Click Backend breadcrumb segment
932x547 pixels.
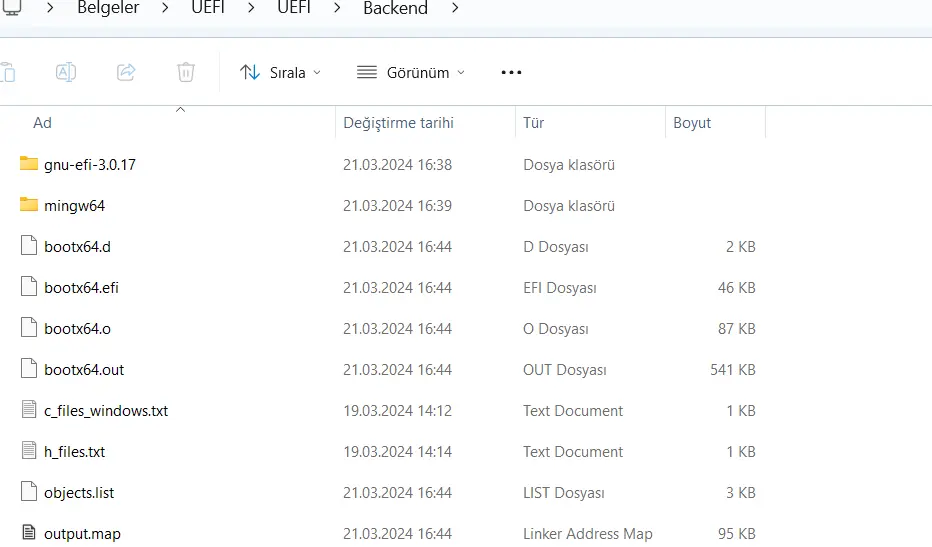tap(395, 8)
